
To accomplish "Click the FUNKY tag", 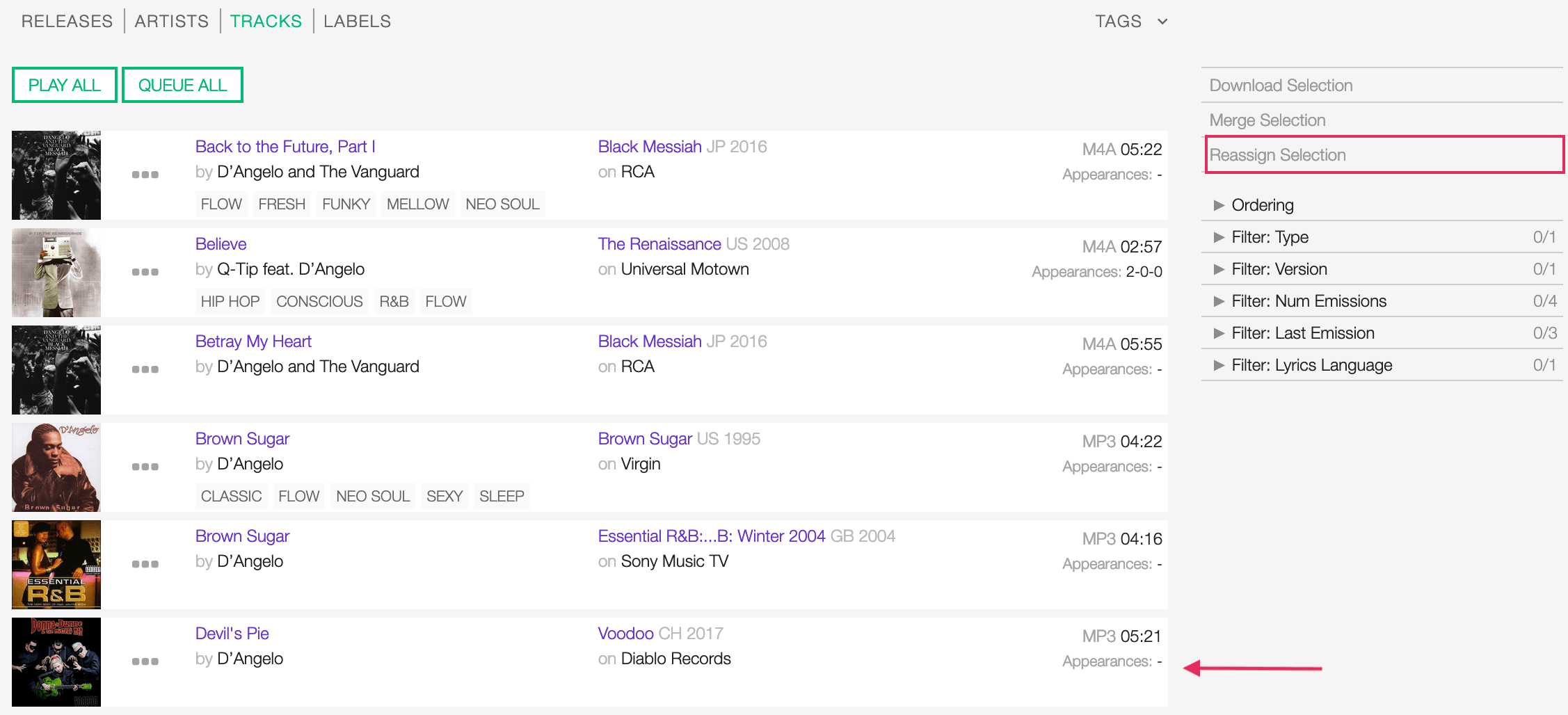I will click(346, 204).
